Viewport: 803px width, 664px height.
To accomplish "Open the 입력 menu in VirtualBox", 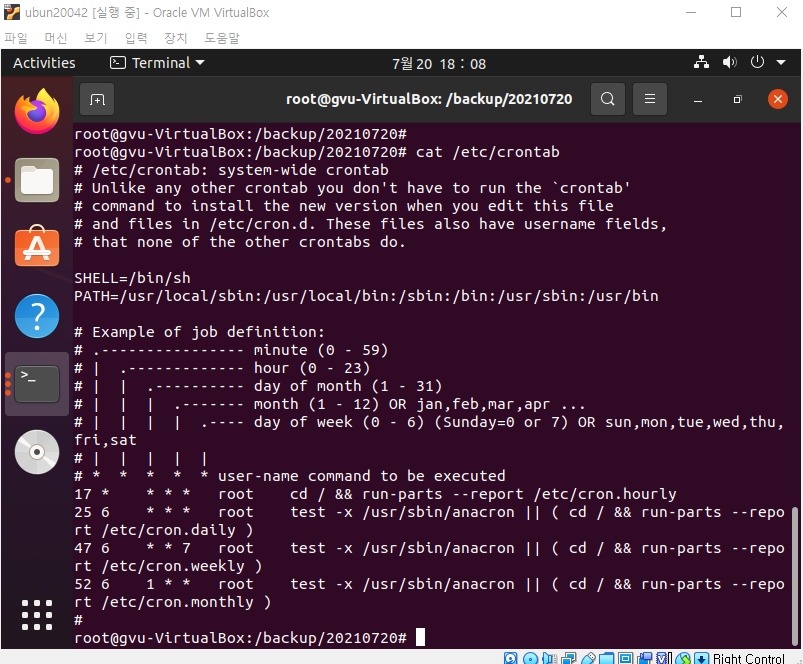I will 136,38.
